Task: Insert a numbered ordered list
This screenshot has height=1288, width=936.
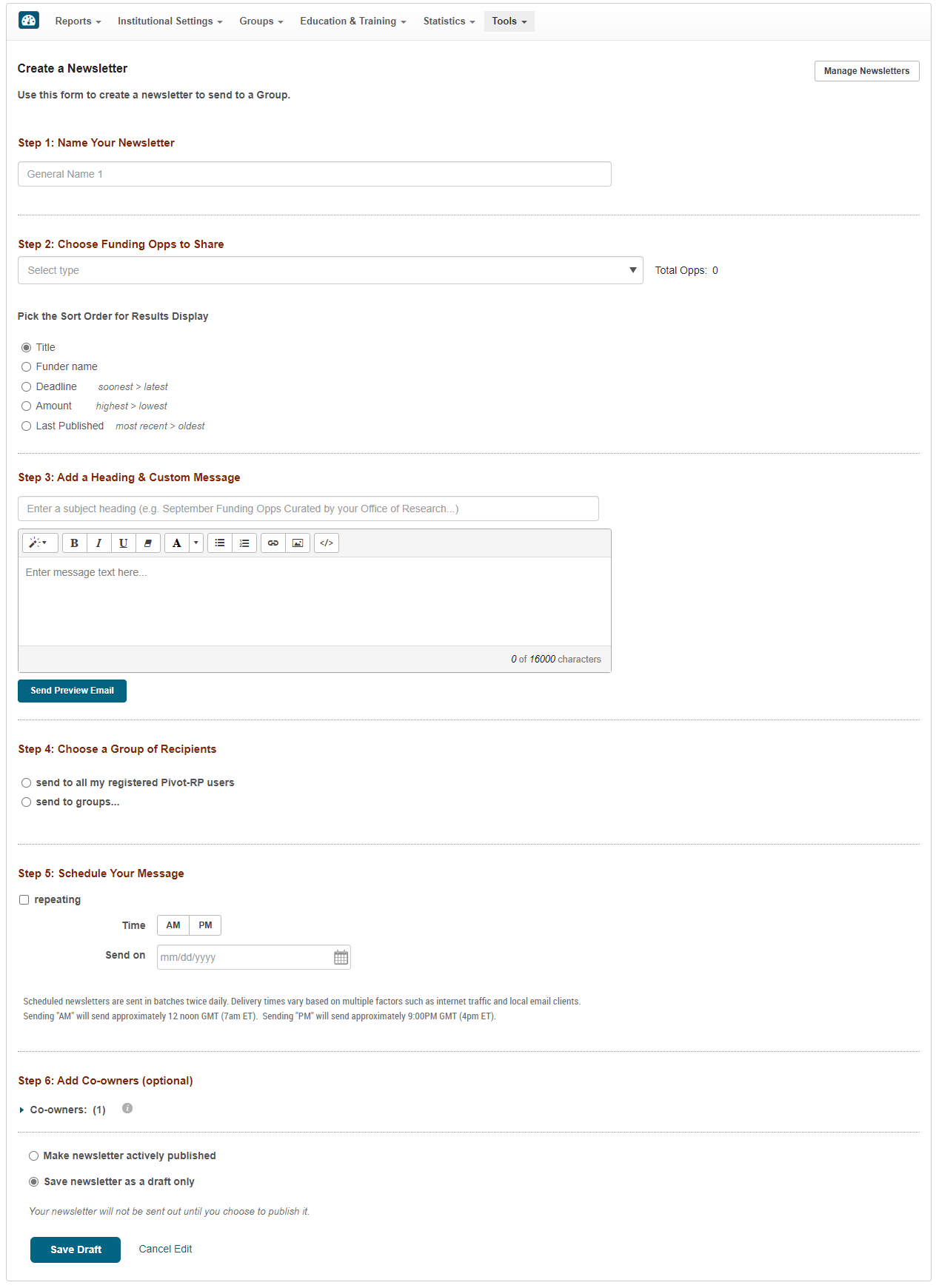Action: click(x=244, y=543)
